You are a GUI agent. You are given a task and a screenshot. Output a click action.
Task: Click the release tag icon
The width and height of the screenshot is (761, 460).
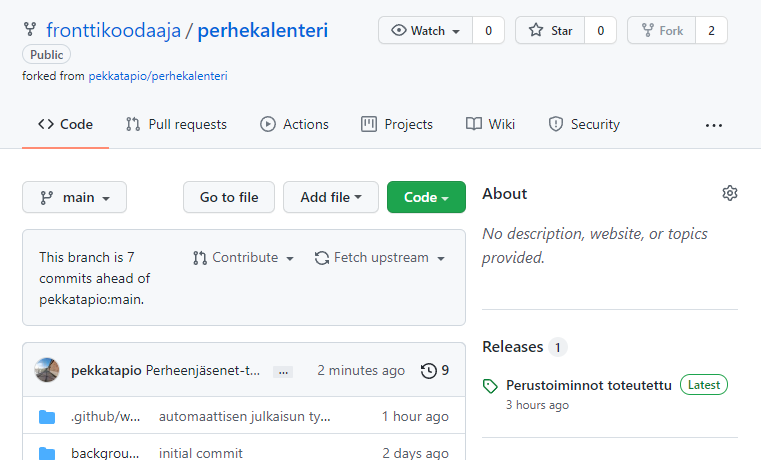coord(490,386)
